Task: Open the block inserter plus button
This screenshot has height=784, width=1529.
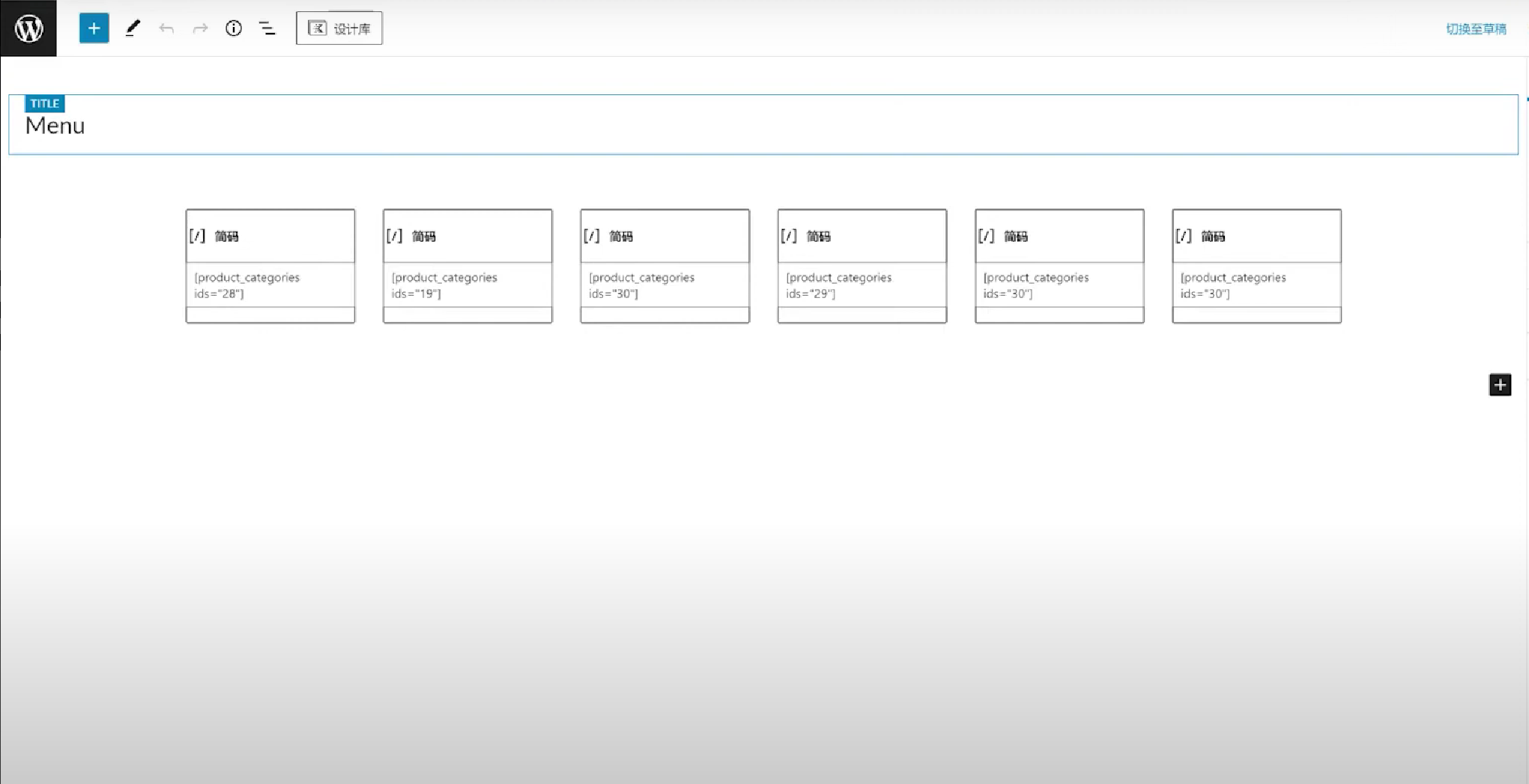Action: [x=94, y=28]
